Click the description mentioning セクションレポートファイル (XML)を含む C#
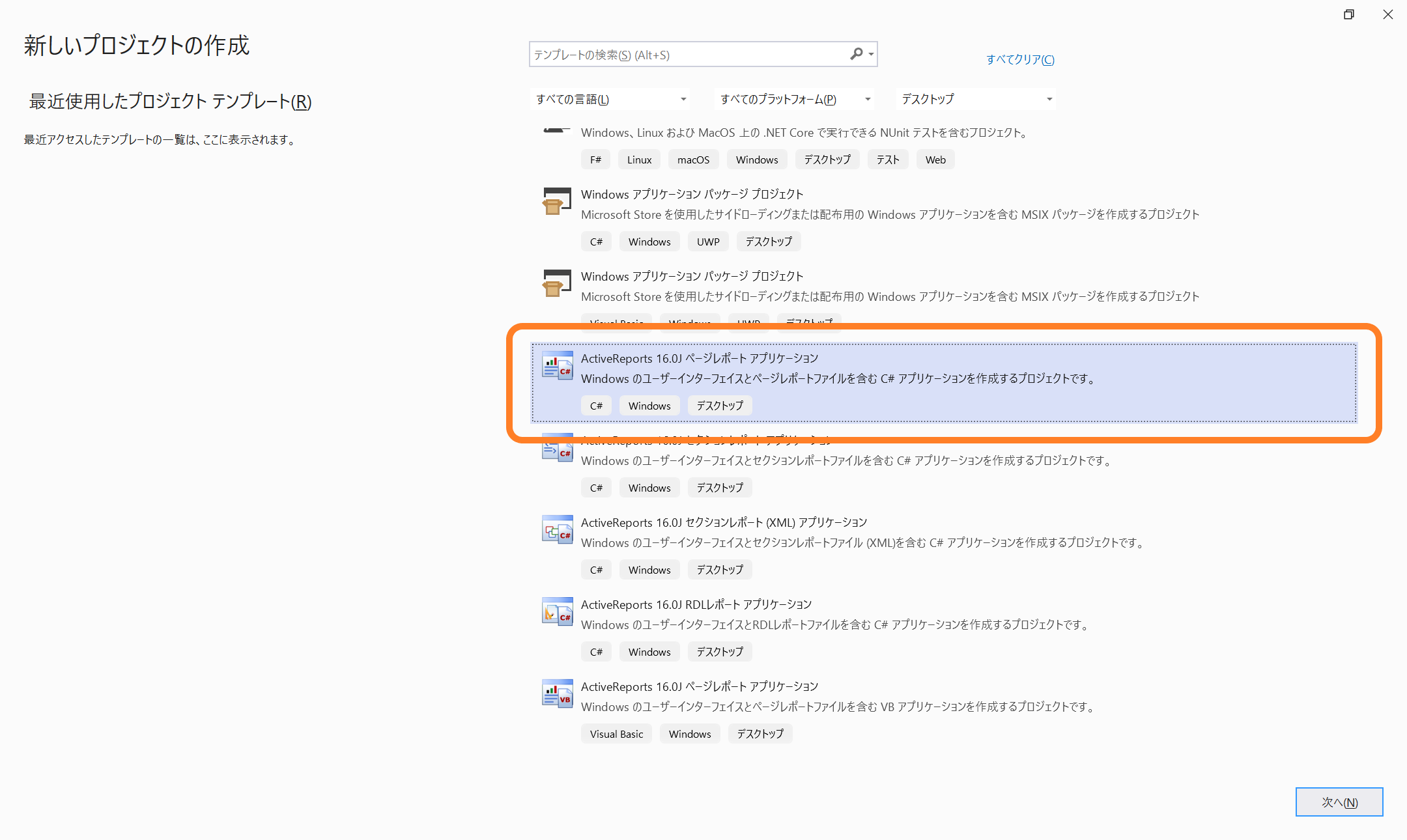Screen dimensions: 1407x840 pos(864,542)
